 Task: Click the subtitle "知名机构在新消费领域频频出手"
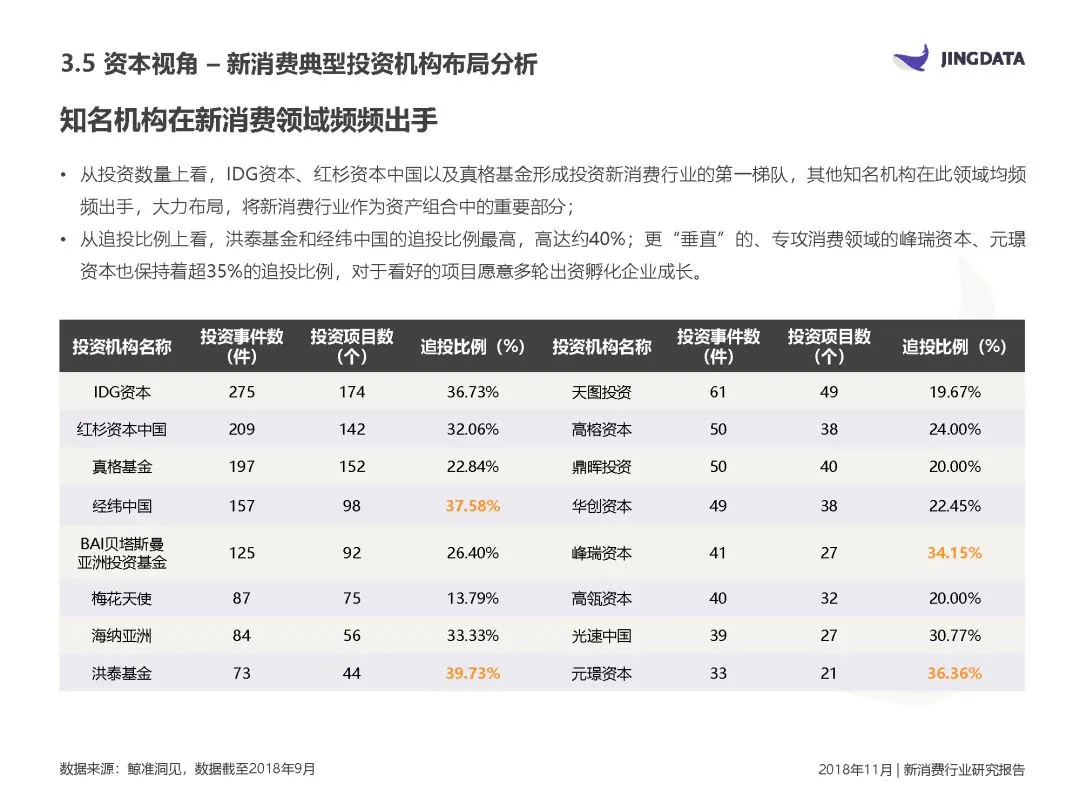(x=249, y=120)
